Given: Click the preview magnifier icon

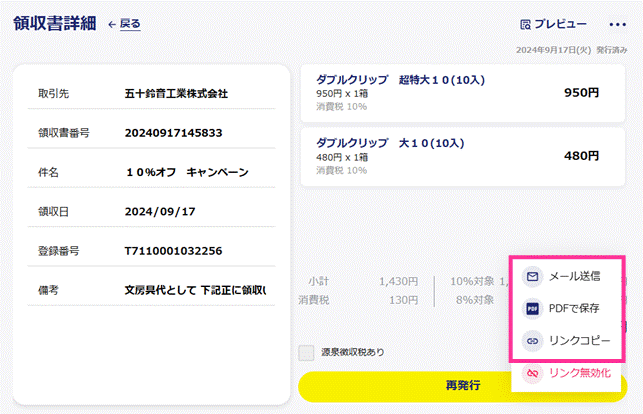Looking at the screenshot, I should [525, 25].
